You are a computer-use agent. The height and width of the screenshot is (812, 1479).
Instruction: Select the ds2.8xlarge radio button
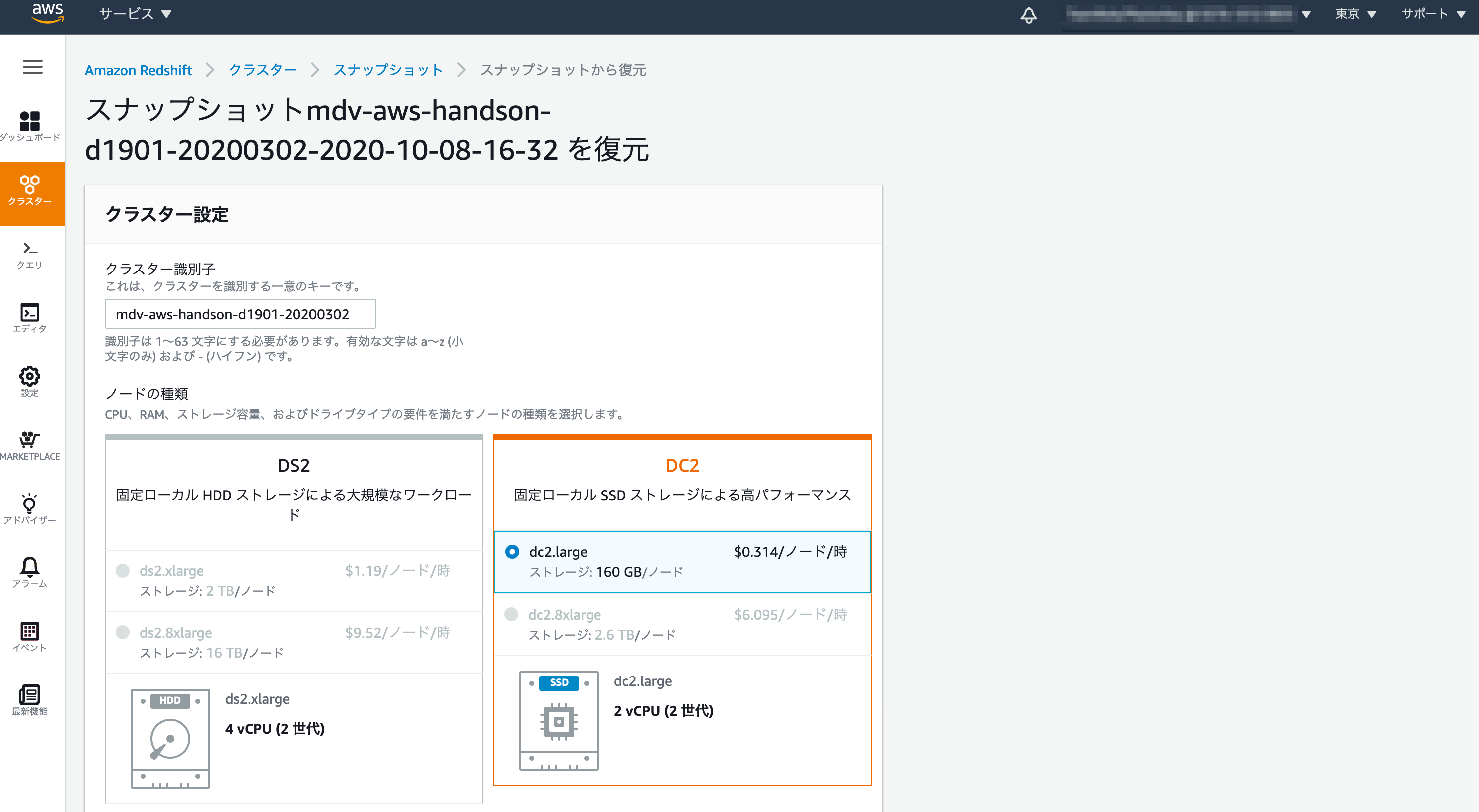122,632
